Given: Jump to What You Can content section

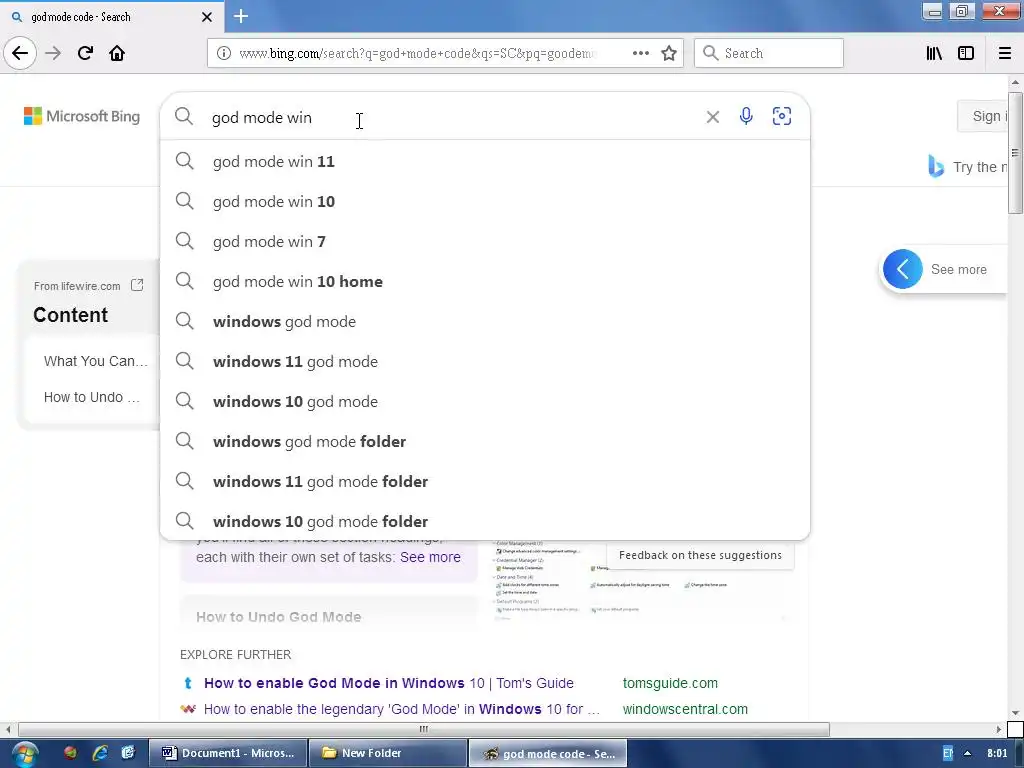Looking at the screenshot, I should (x=95, y=361).
